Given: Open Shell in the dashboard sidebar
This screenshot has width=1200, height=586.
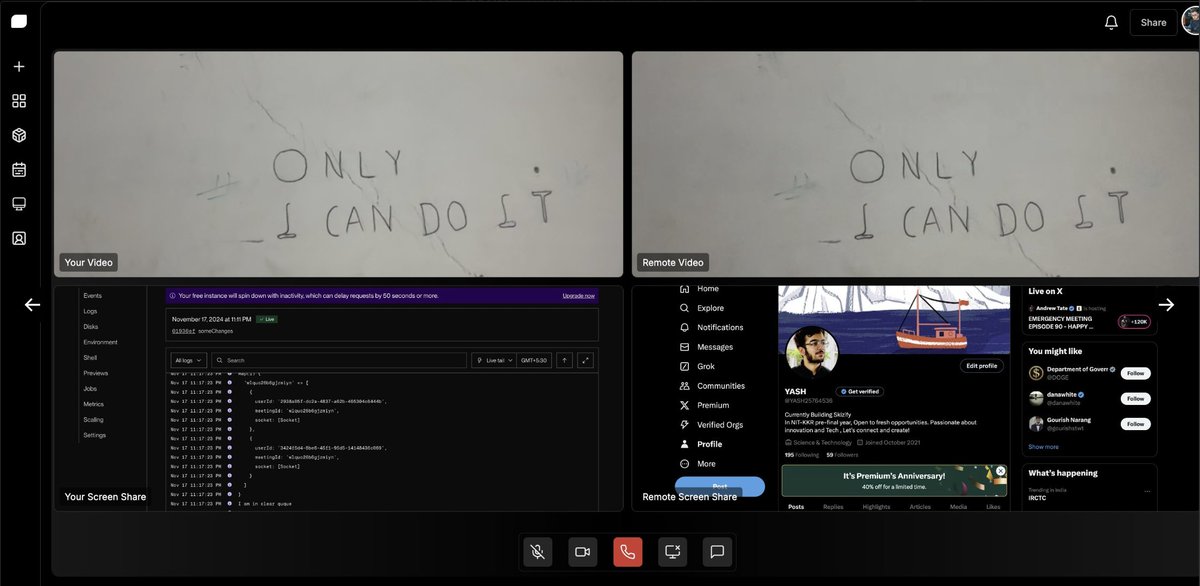Looking at the screenshot, I should pyautogui.click(x=91, y=357).
